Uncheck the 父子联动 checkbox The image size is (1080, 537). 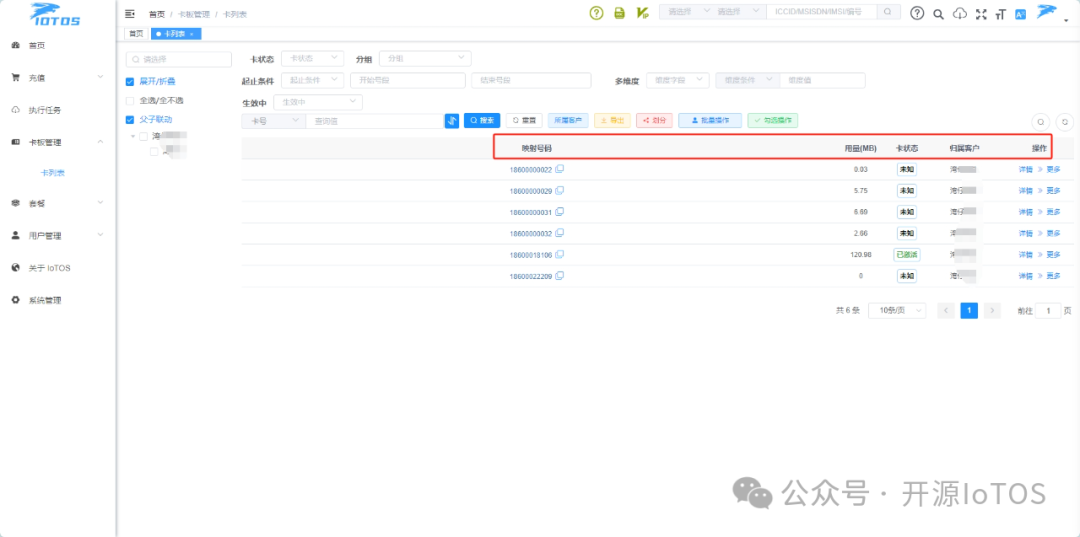point(129,119)
